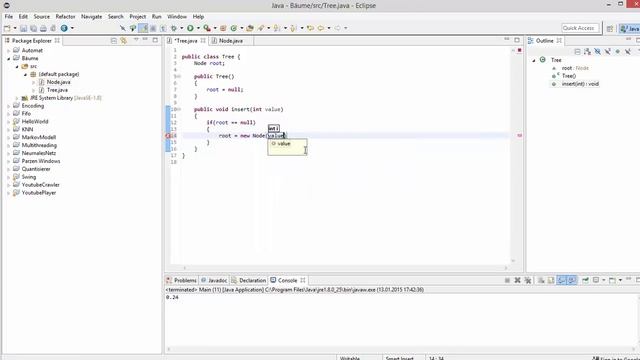The width and height of the screenshot is (640, 360).
Task: Toggle Hide Static Members in Outline
Action: pos(607,51)
